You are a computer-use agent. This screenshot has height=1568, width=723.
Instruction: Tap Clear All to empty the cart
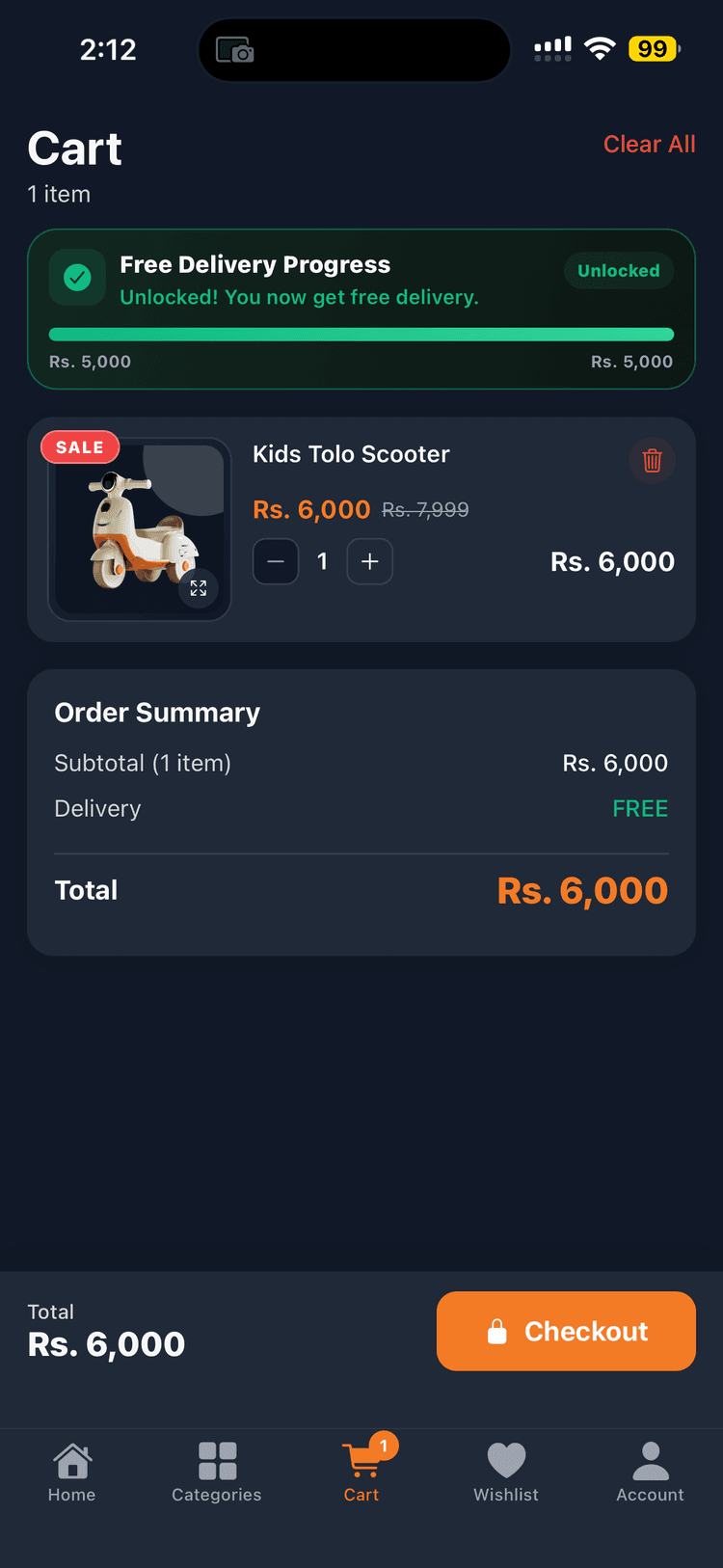coord(650,144)
